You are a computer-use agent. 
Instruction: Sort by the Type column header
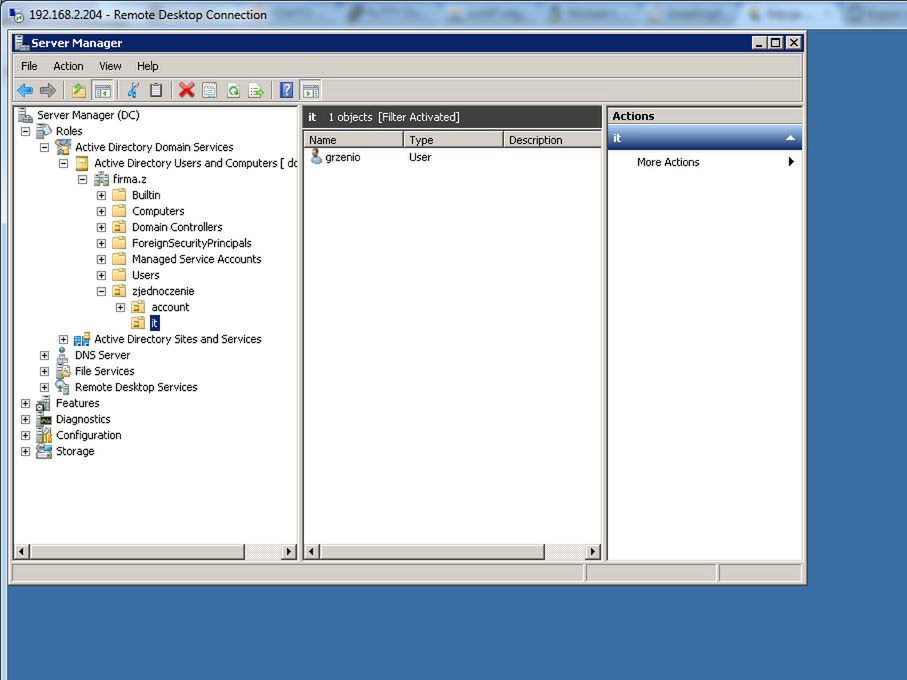click(x=454, y=140)
